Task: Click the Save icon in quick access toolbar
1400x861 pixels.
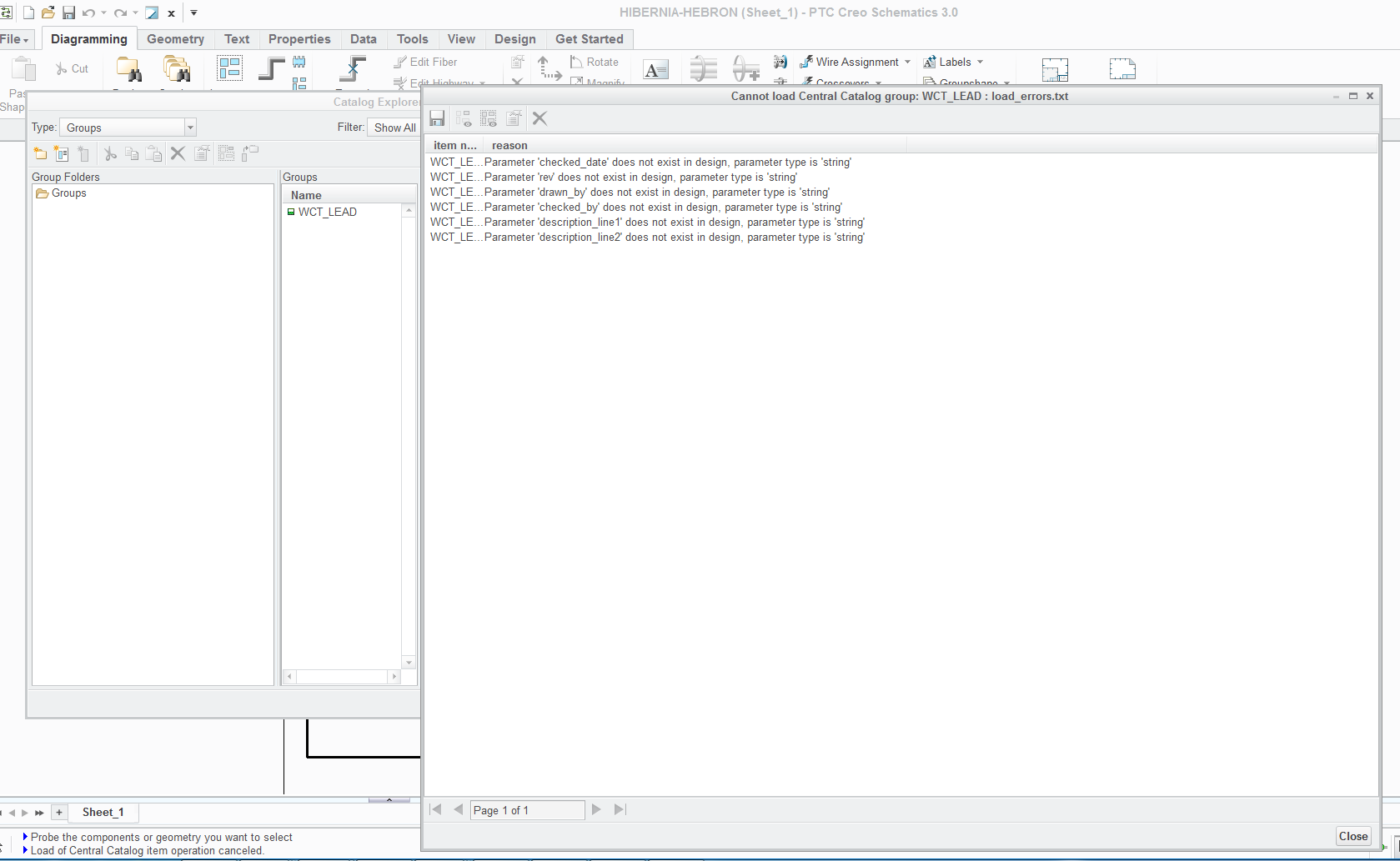Action: [x=69, y=13]
